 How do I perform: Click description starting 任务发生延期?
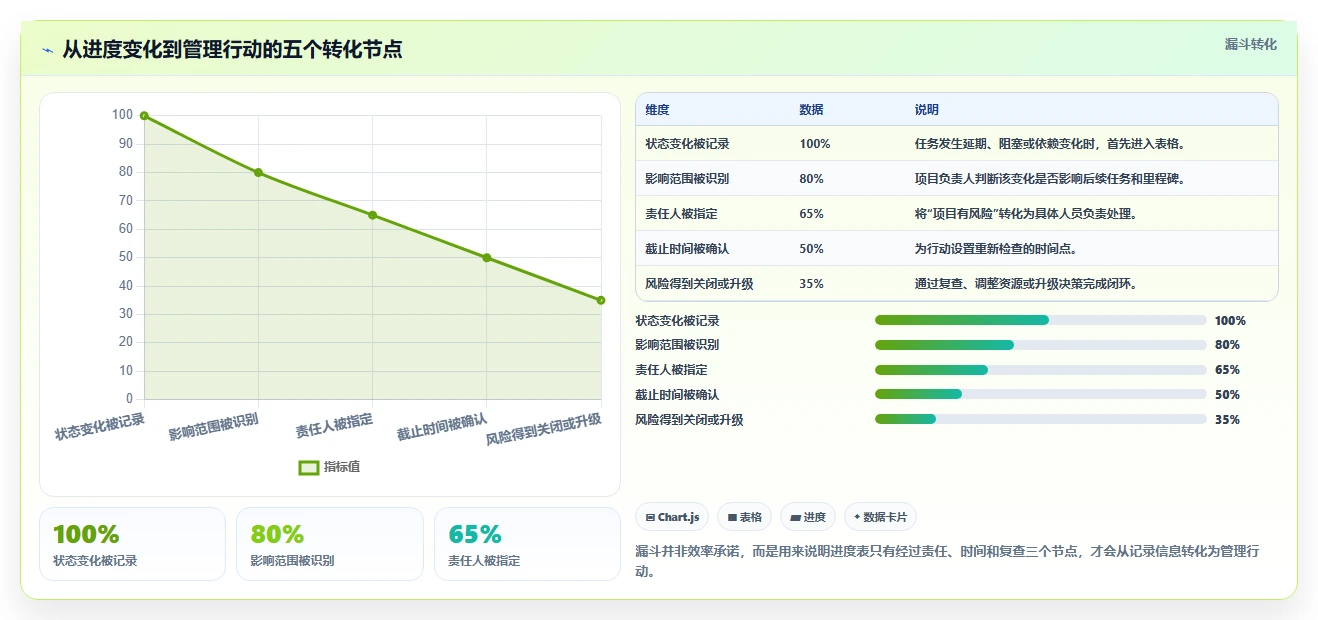[1050, 144]
